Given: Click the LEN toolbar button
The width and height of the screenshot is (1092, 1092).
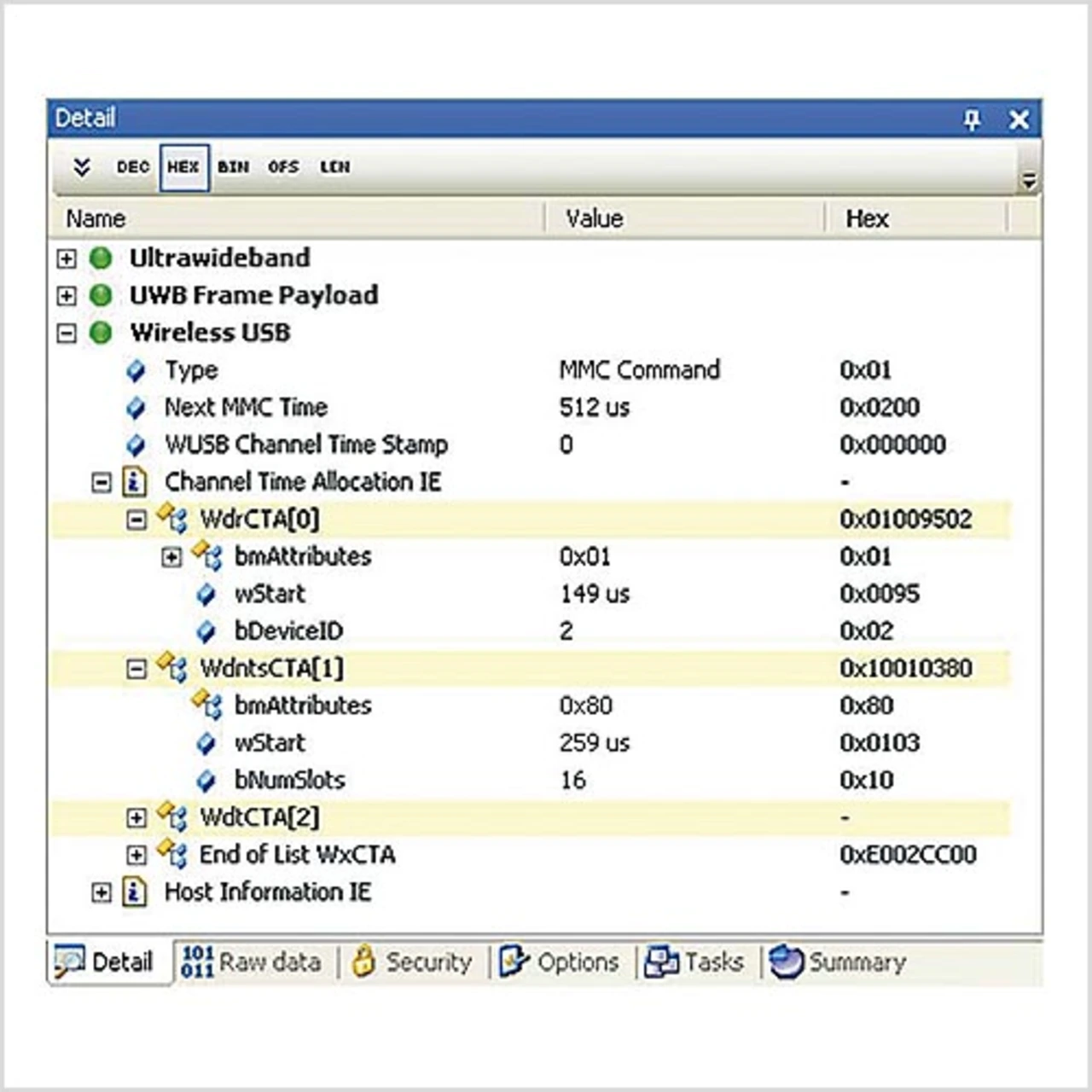Looking at the screenshot, I should [x=334, y=167].
